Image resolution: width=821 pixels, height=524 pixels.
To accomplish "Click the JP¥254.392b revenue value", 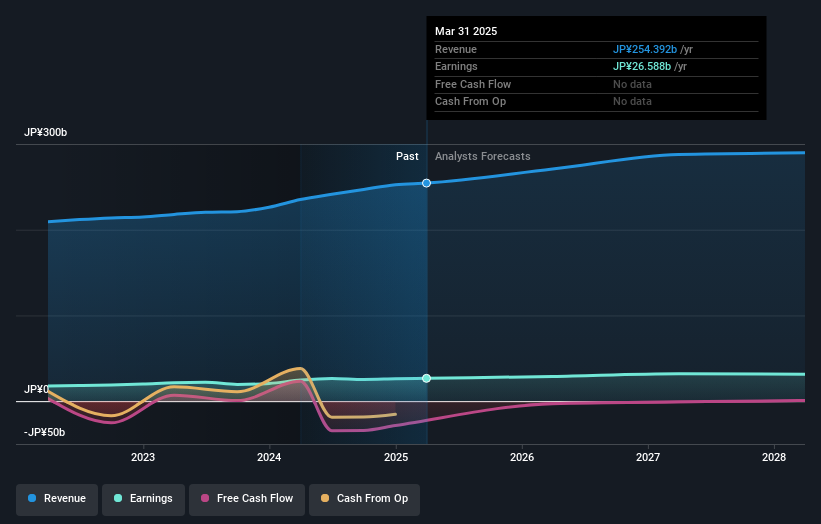I will pyautogui.click(x=645, y=49).
